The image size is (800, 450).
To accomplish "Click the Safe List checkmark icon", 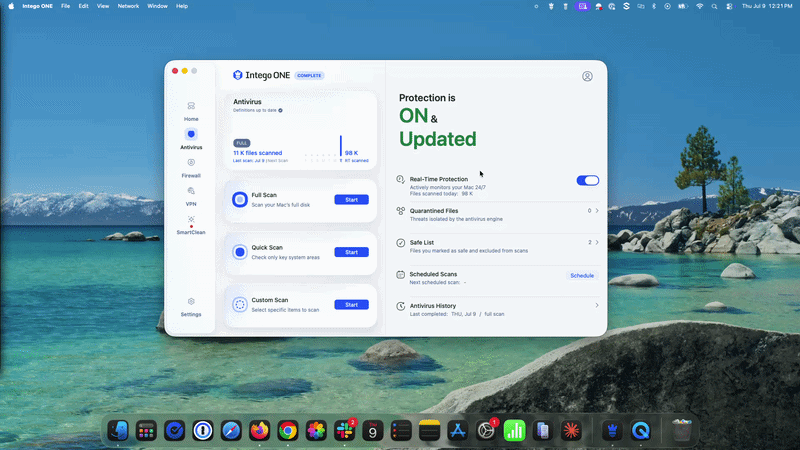I will click(x=401, y=243).
